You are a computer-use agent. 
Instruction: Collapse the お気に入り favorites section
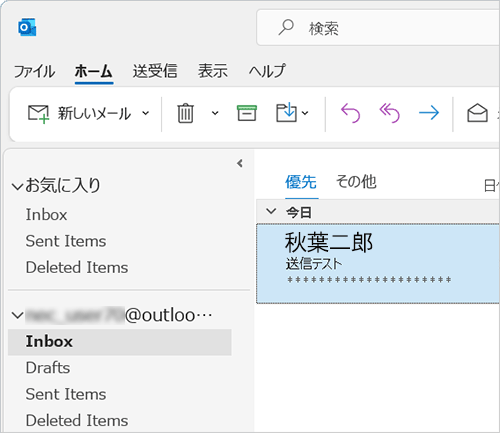click(17, 186)
